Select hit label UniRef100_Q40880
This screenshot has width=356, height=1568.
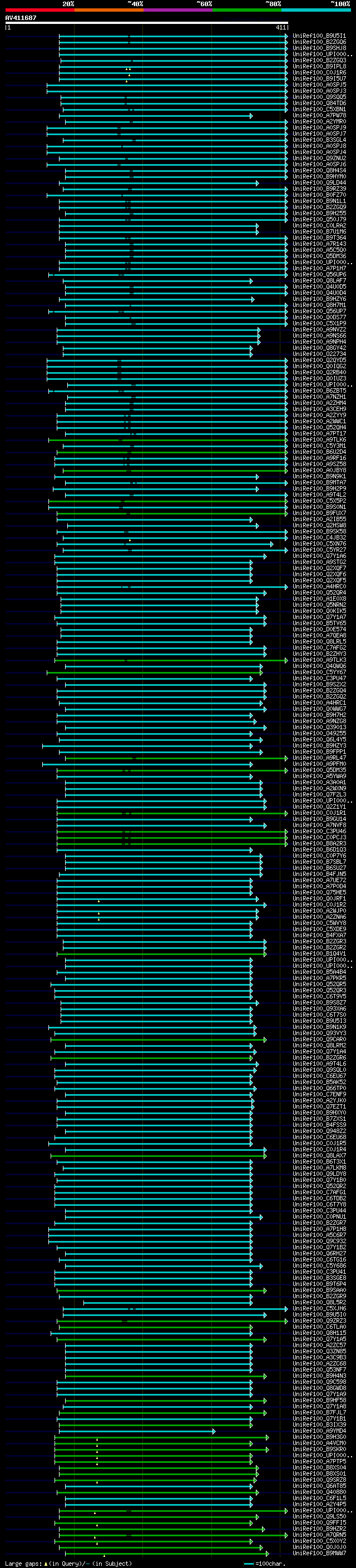tap(319, 1492)
